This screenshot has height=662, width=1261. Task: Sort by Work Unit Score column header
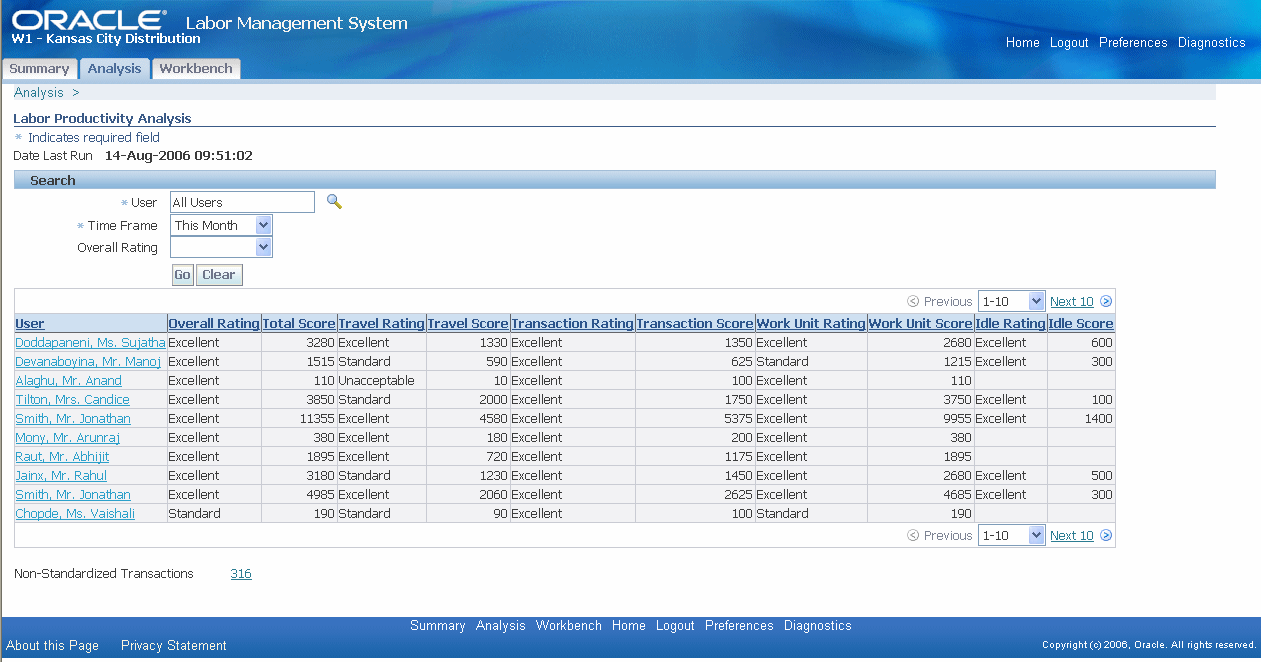(x=920, y=323)
